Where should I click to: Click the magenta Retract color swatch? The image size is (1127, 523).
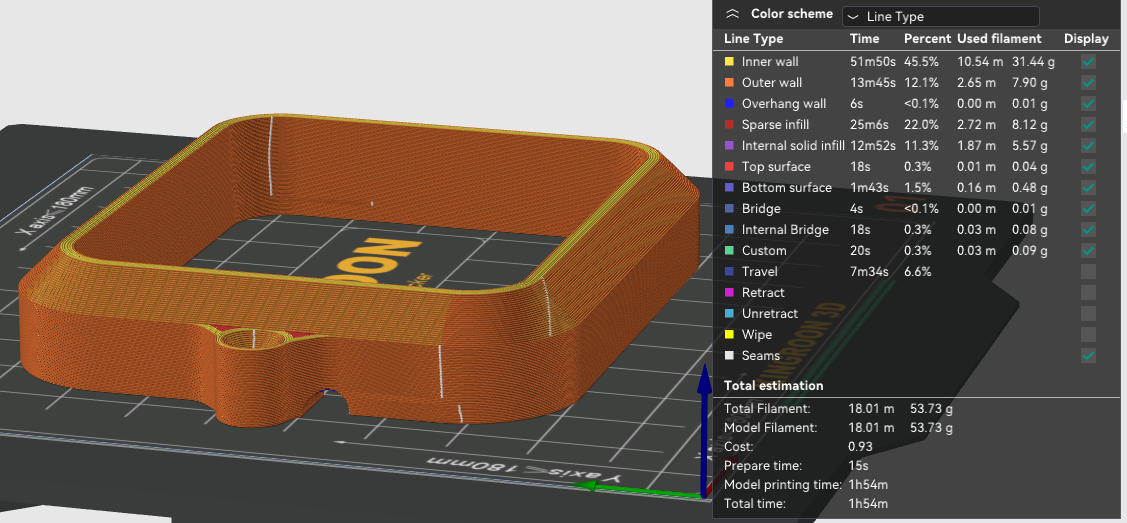[729, 292]
